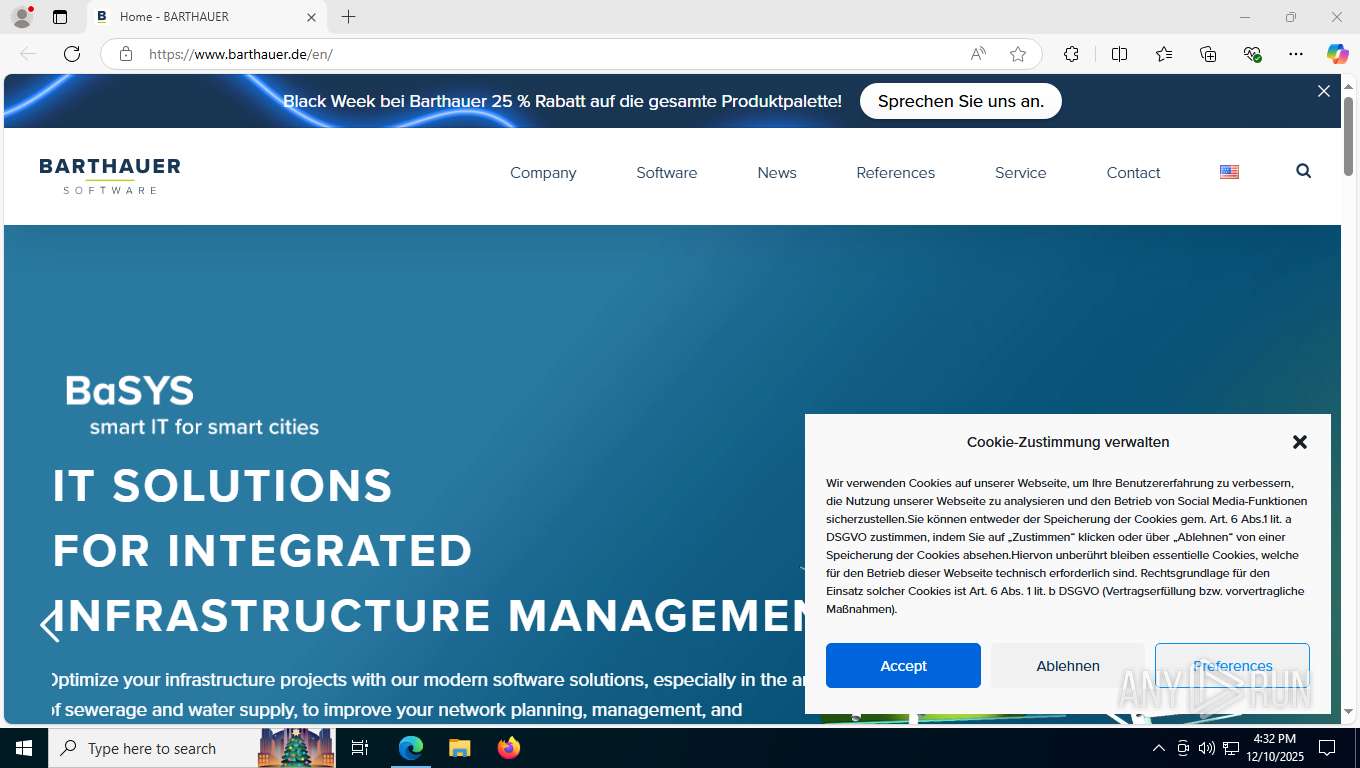Click the scrollbar down arrow
The width and height of the screenshot is (1360, 768).
click(x=1348, y=711)
